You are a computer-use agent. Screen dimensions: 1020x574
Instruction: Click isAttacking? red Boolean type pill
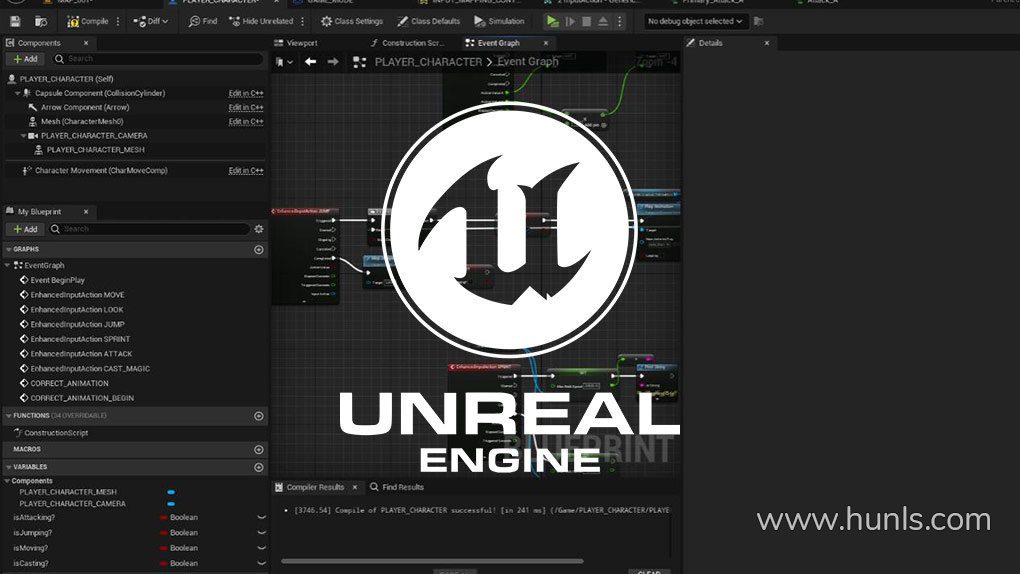[164, 518]
